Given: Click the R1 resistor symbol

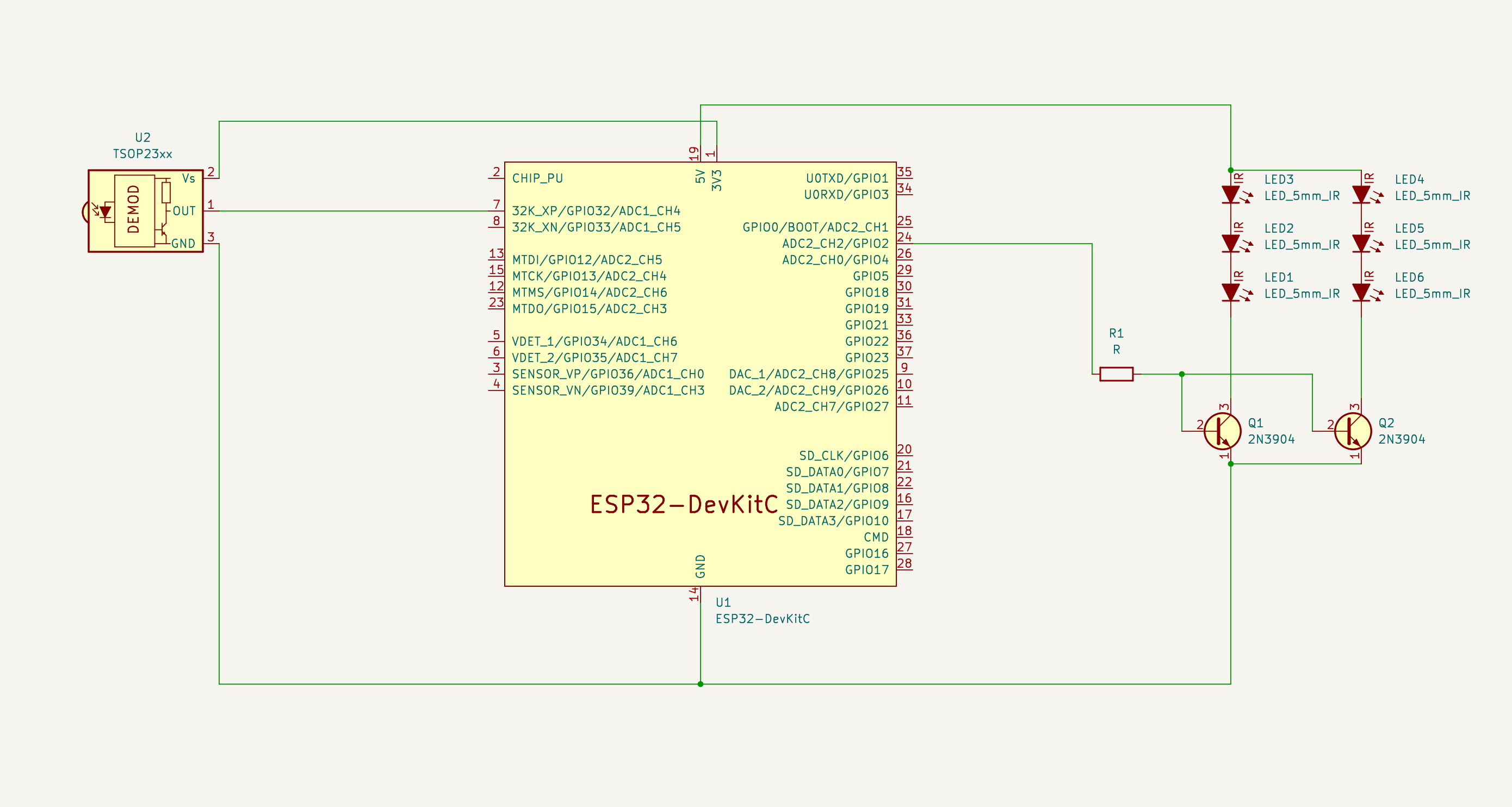Looking at the screenshot, I should (x=1116, y=374).
